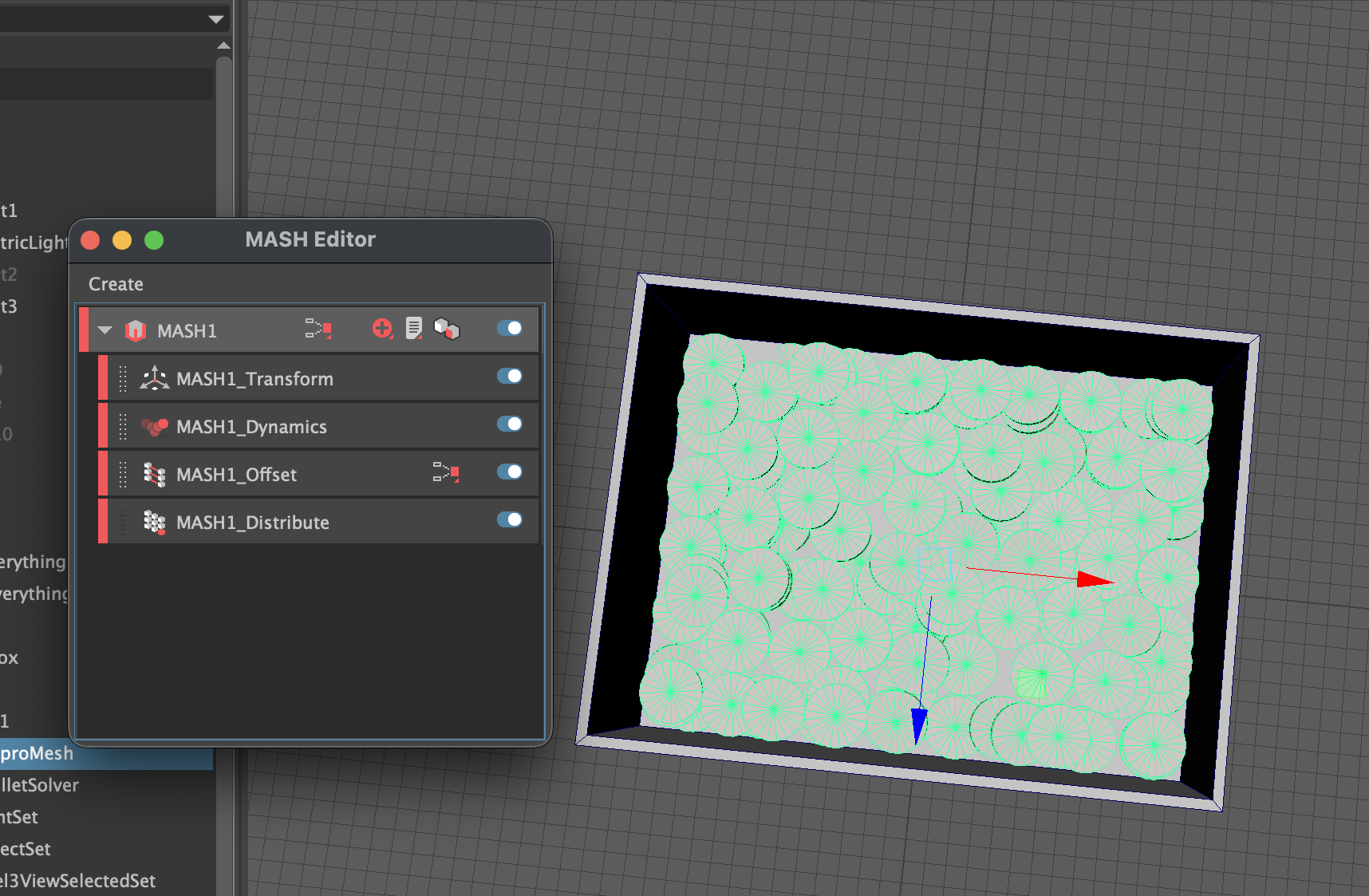Toggle off the MASH1_Transform node
Screen dimensions: 1369x896
509,377
